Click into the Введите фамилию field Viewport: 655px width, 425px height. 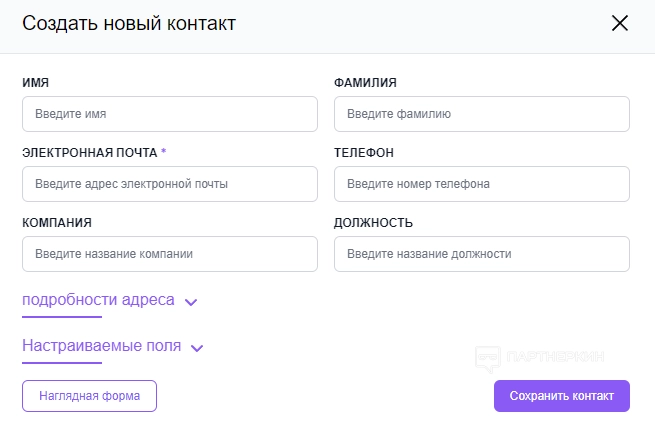pos(482,114)
